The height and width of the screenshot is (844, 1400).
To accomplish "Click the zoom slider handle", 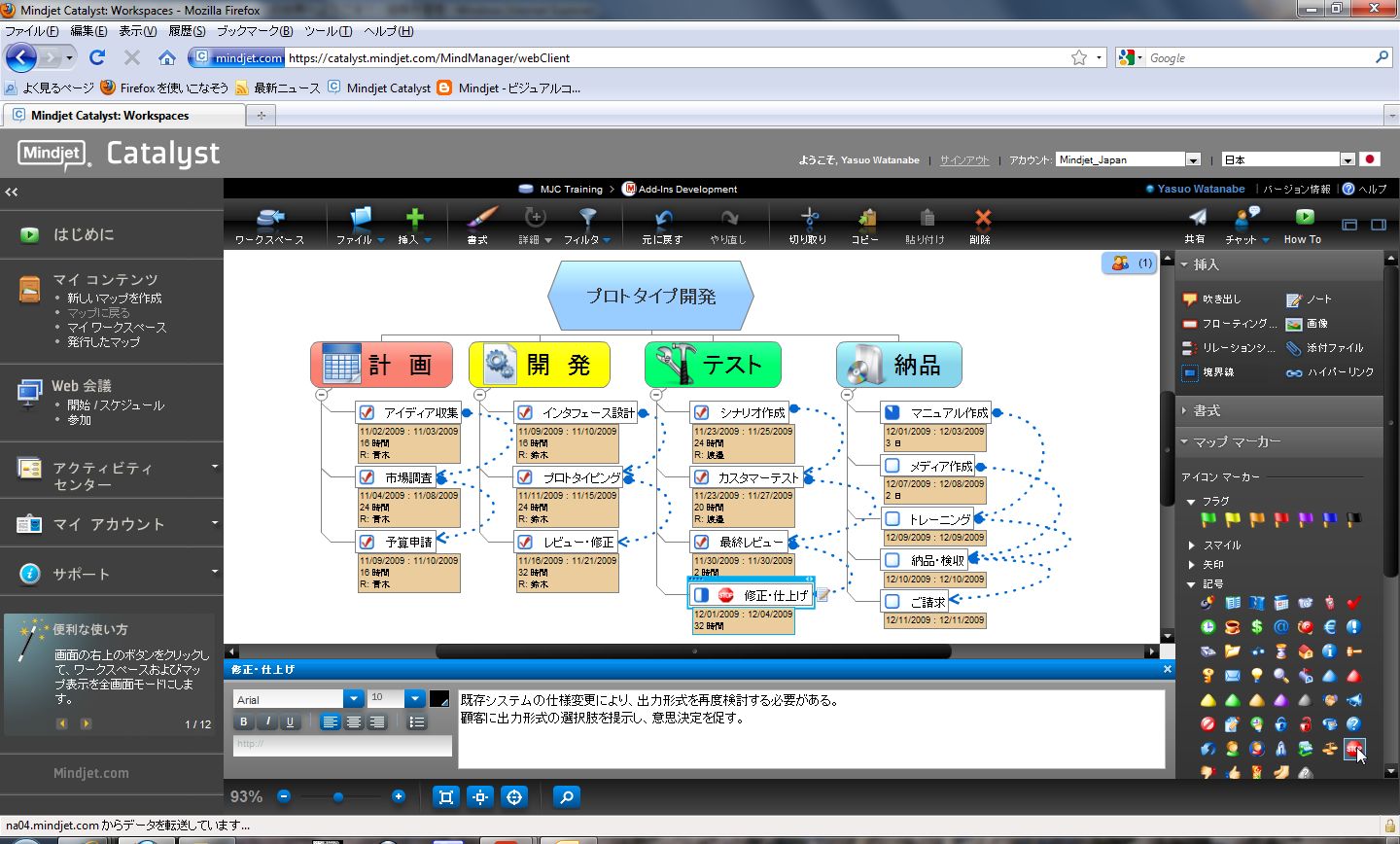I will [337, 797].
